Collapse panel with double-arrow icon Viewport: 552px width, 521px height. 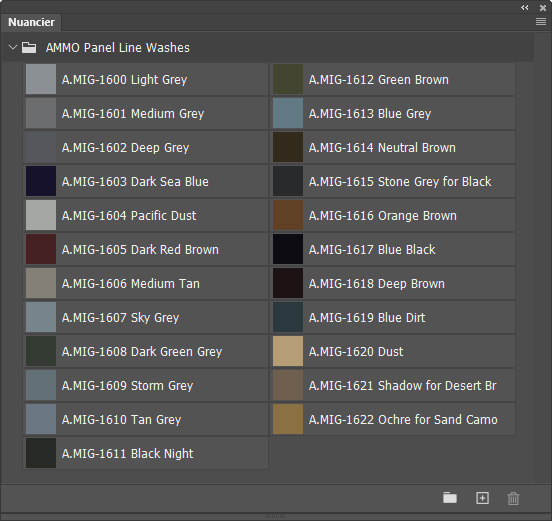(525, 7)
